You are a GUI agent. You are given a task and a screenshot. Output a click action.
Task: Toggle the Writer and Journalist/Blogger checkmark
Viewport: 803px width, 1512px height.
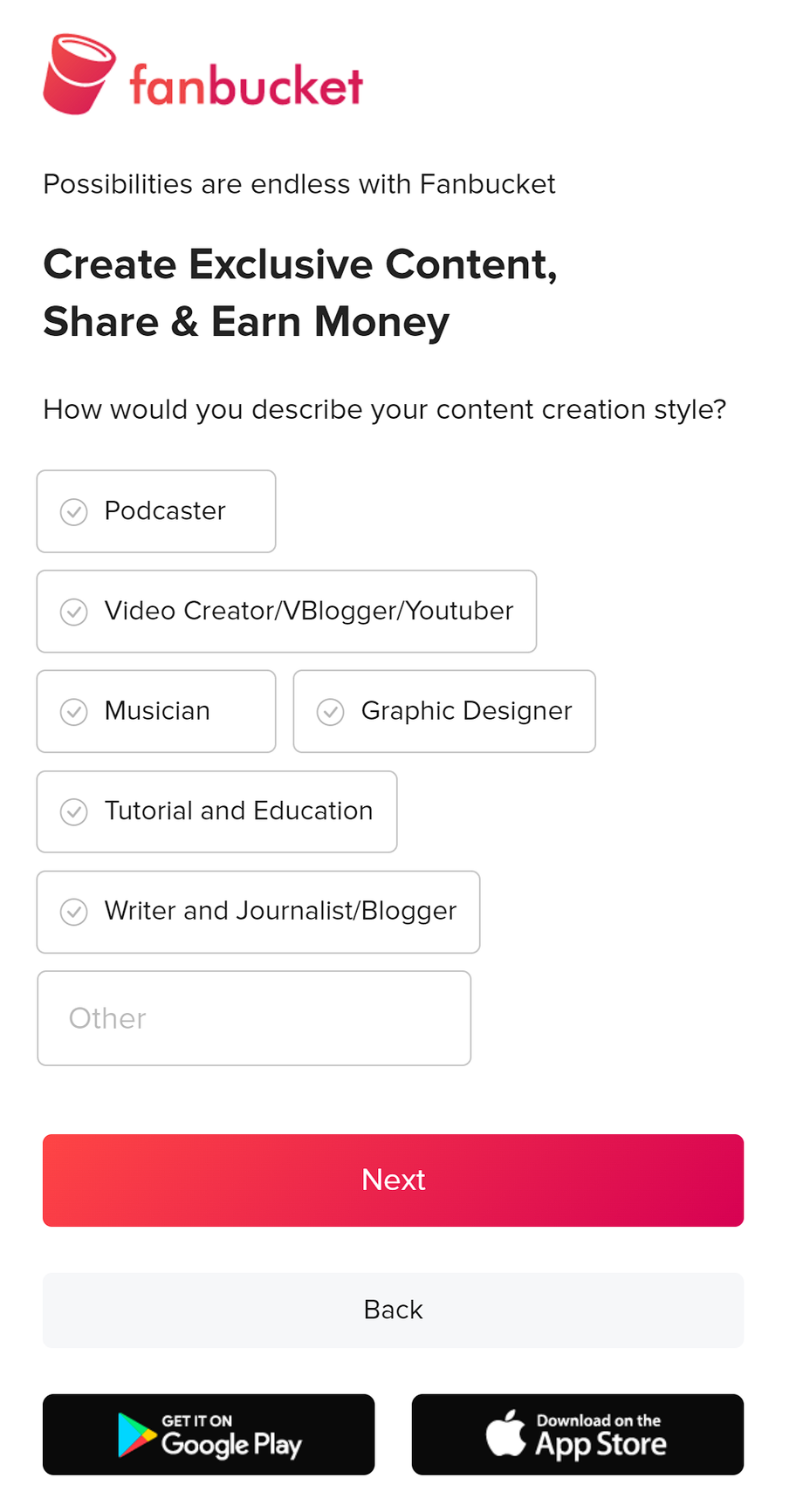click(x=74, y=913)
